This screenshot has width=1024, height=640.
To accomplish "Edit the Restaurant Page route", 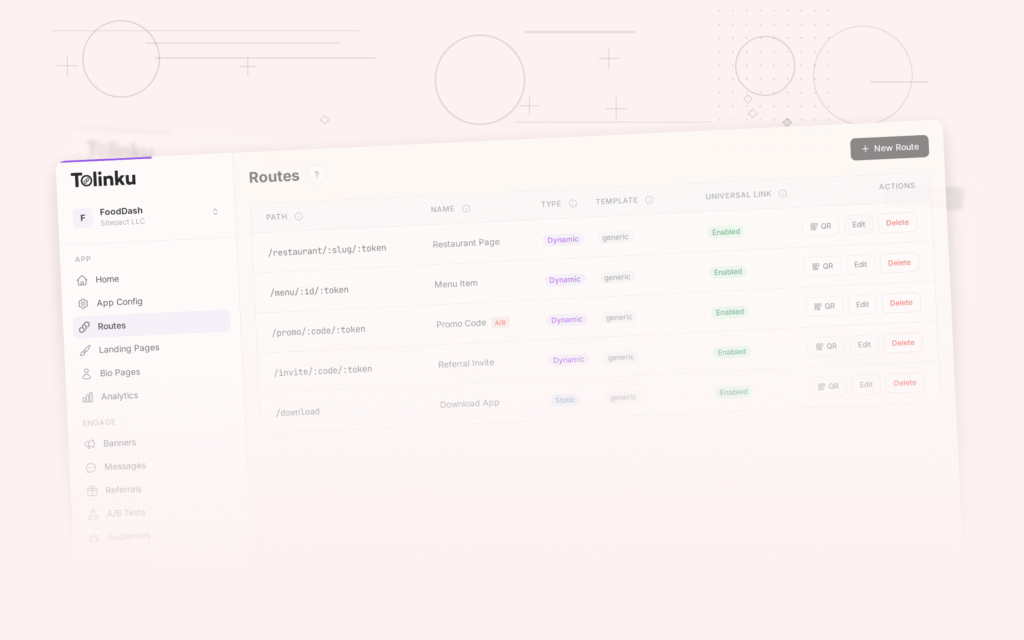I will tap(858, 224).
